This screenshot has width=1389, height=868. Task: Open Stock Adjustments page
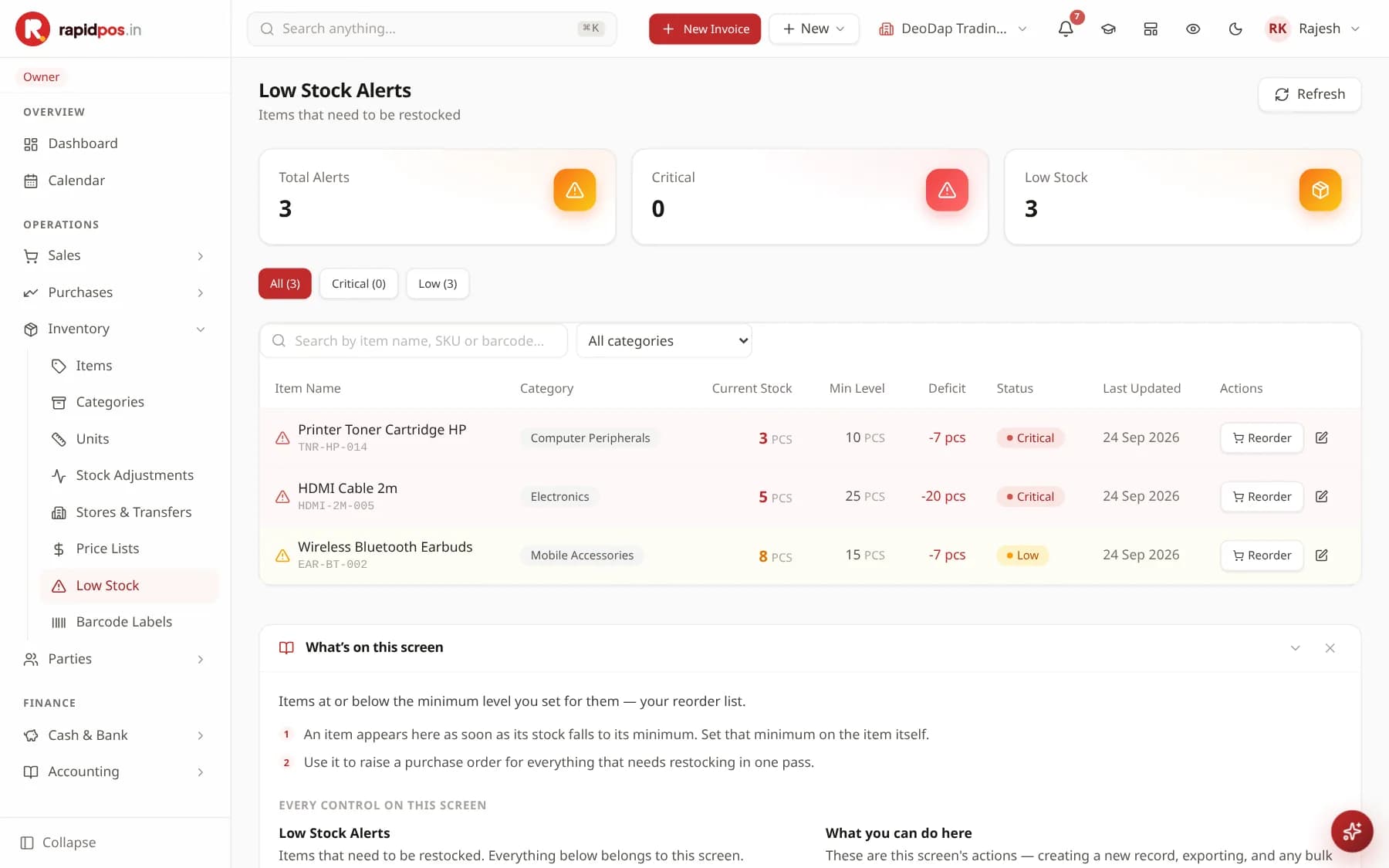(x=129, y=475)
